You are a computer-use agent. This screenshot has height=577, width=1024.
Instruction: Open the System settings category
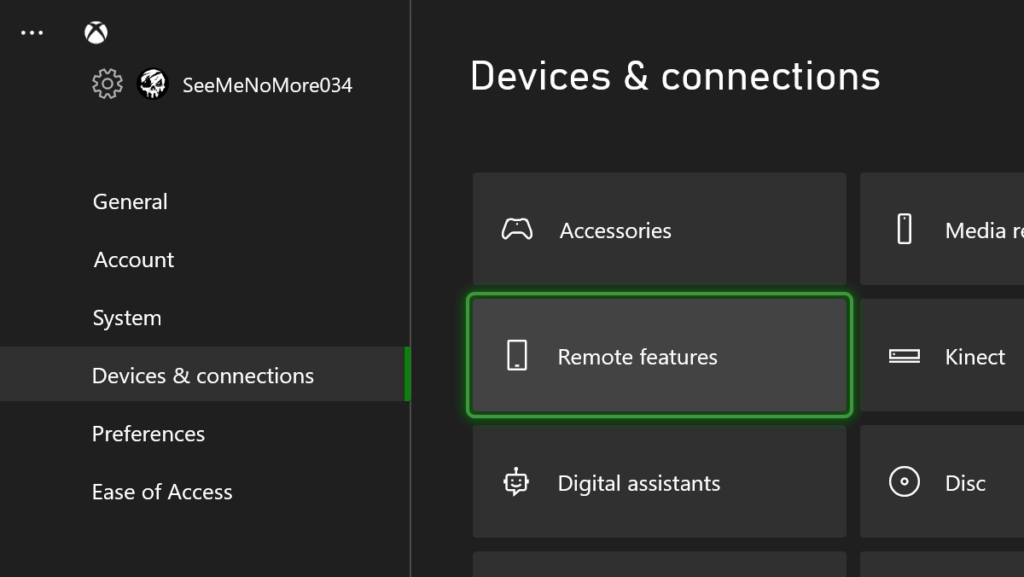click(x=127, y=317)
